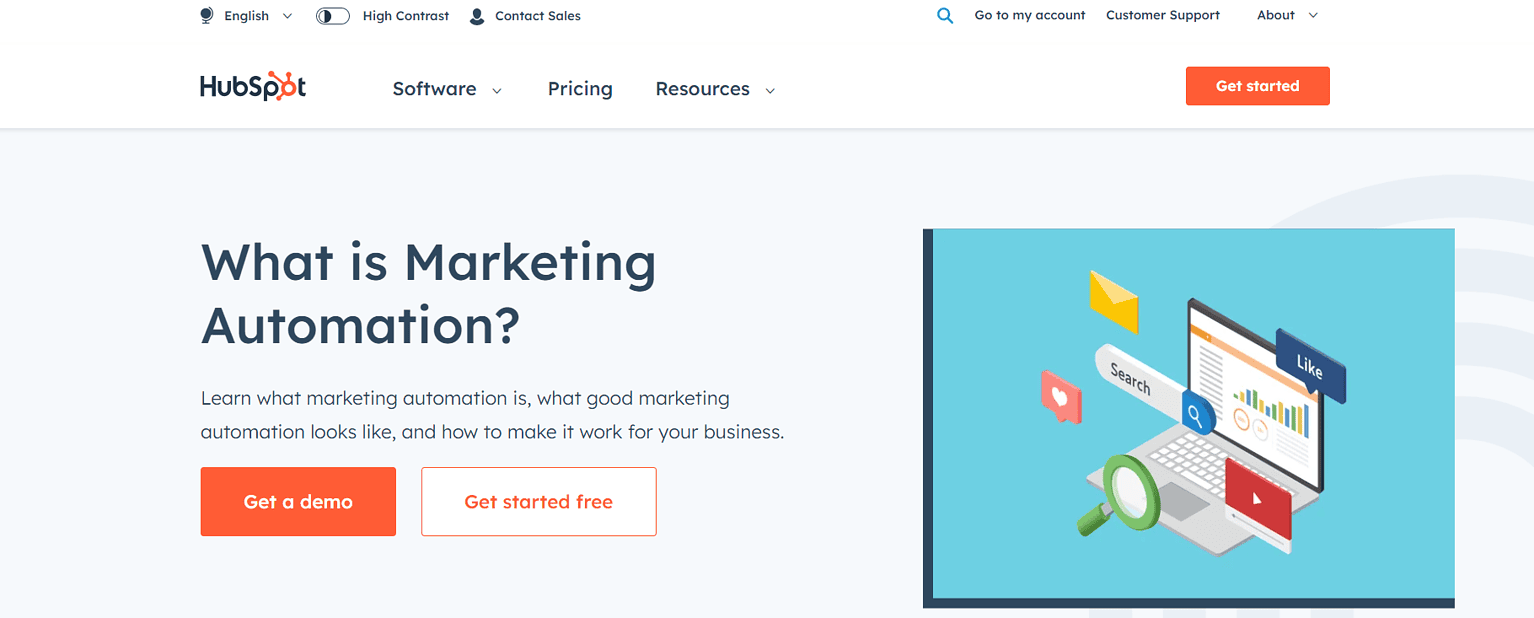Click the Get started free button

(x=538, y=501)
